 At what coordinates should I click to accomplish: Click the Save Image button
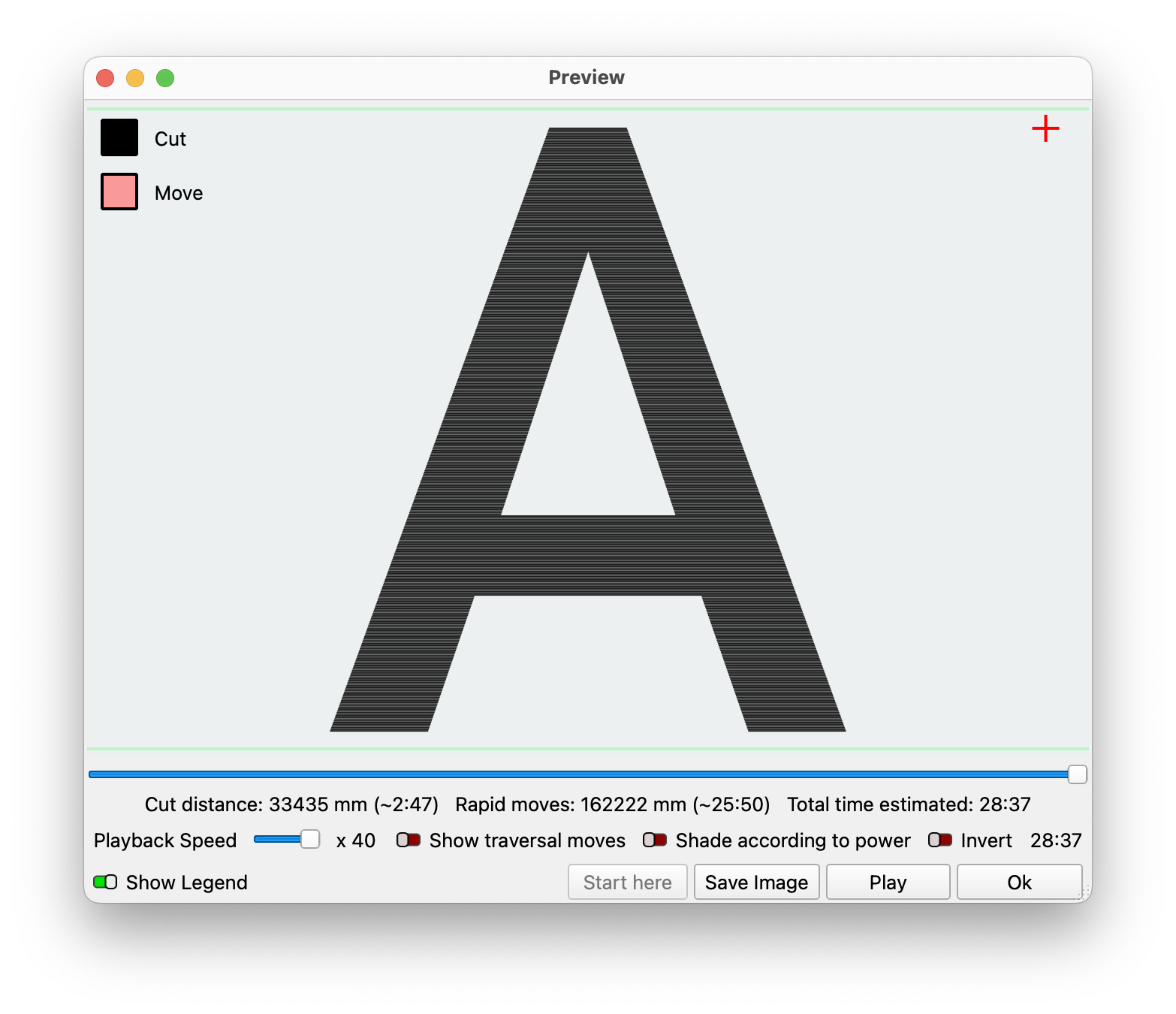(x=756, y=882)
